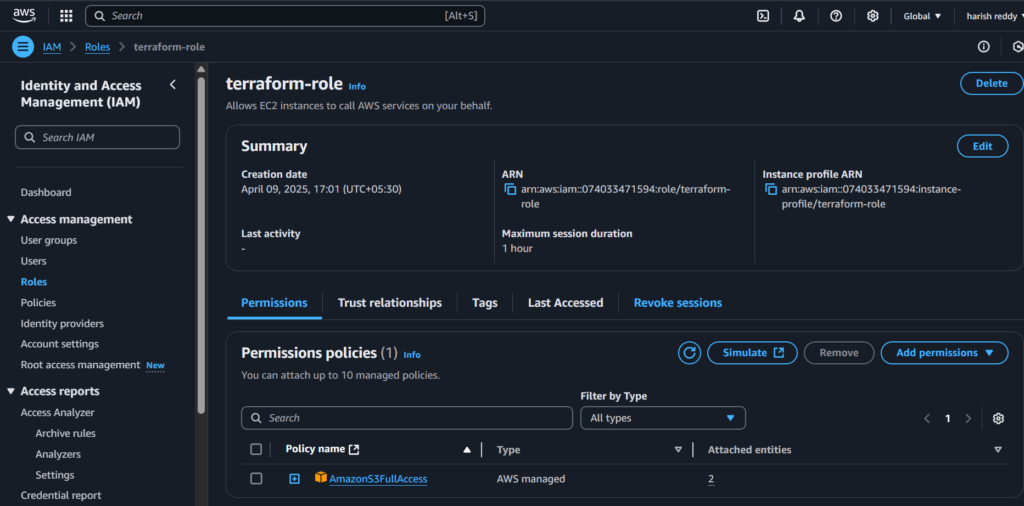Open Credential report in the sidebar
This screenshot has height=506, width=1024.
[x=61, y=496]
